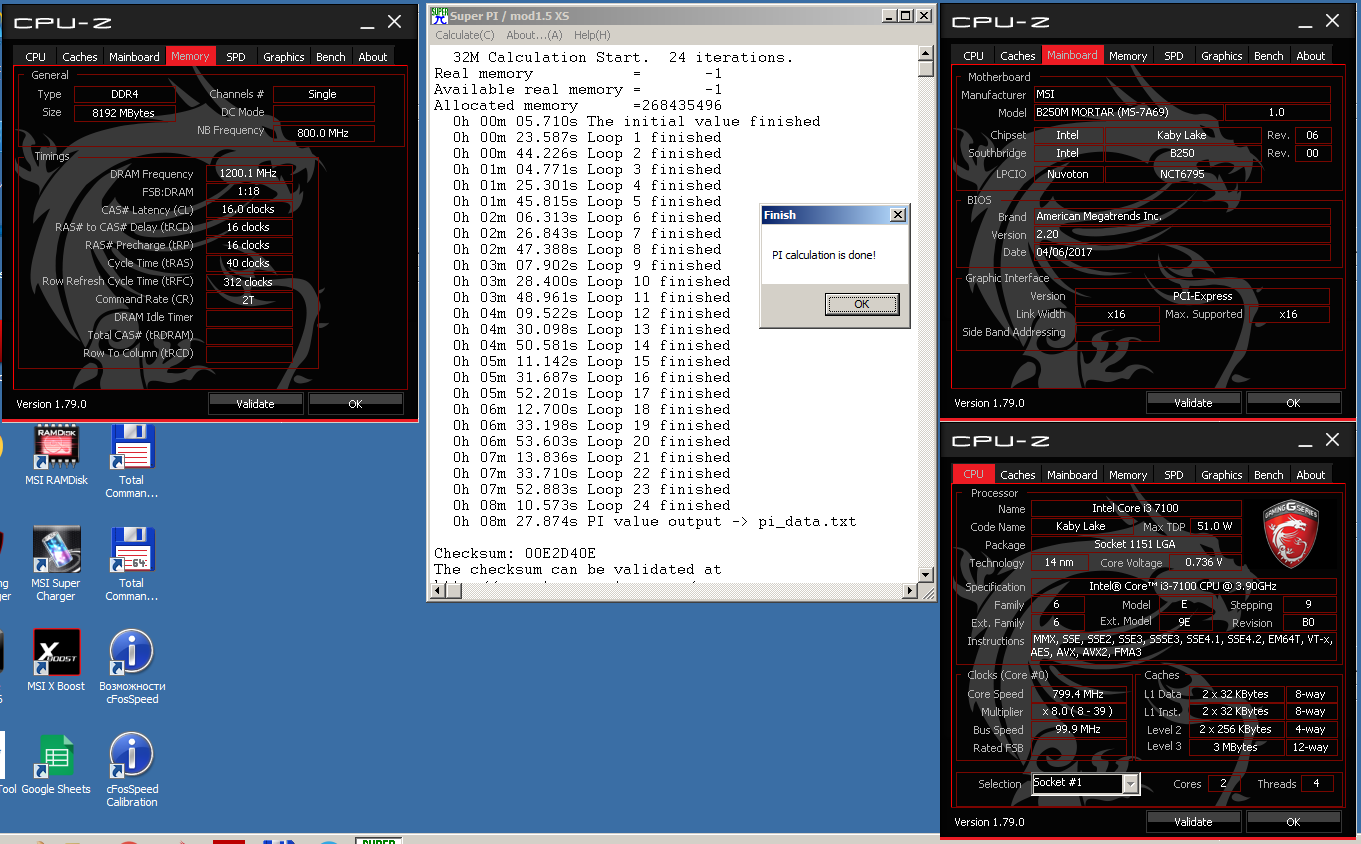This screenshot has height=844, width=1361.
Task: Click Validate in Mainboard CPU-Z window
Action: pos(1193,403)
